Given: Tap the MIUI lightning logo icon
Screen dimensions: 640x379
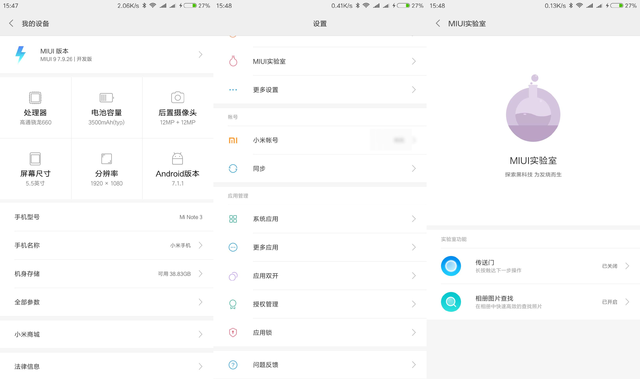Looking at the screenshot, I should 20,54.
